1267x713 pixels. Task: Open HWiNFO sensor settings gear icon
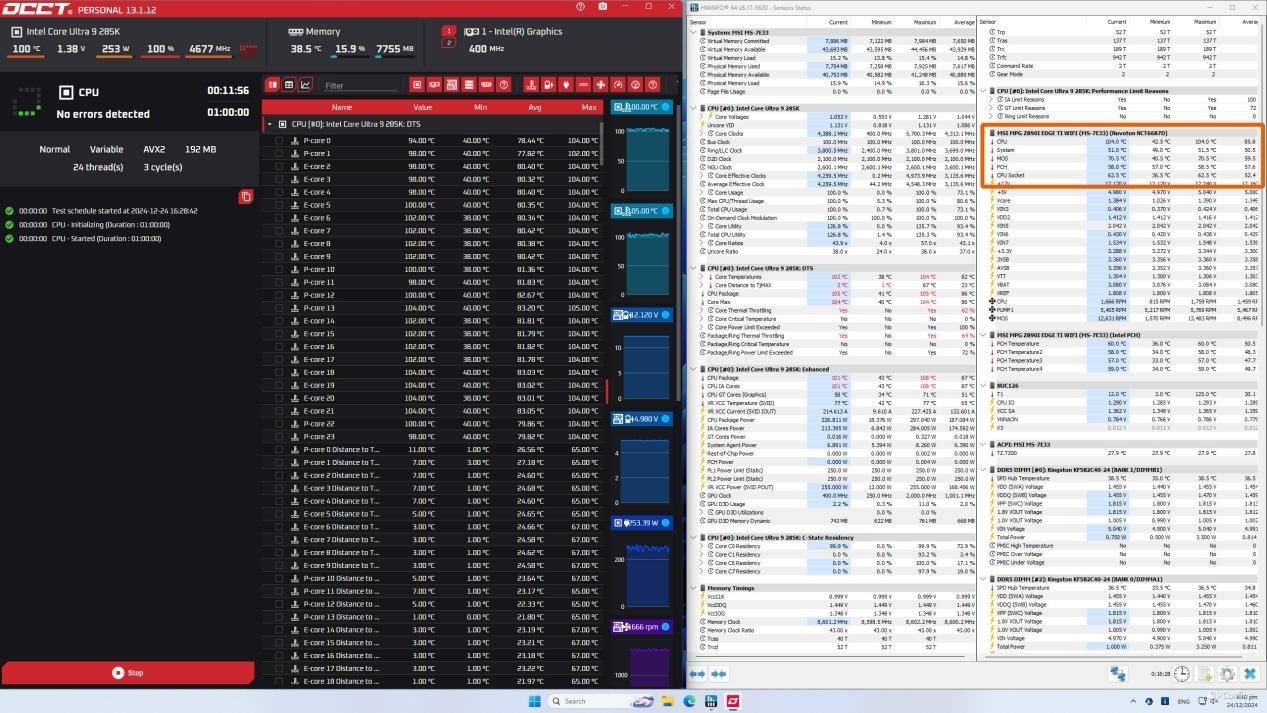[1228, 674]
